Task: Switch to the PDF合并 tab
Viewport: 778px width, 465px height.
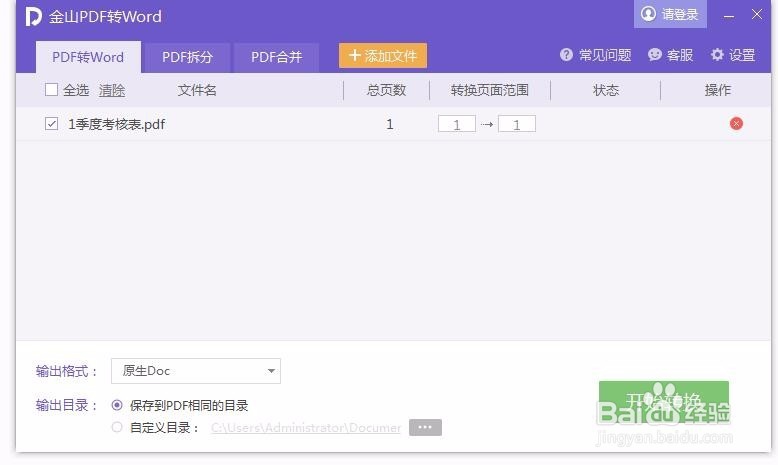Action: (x=276, y=57)
